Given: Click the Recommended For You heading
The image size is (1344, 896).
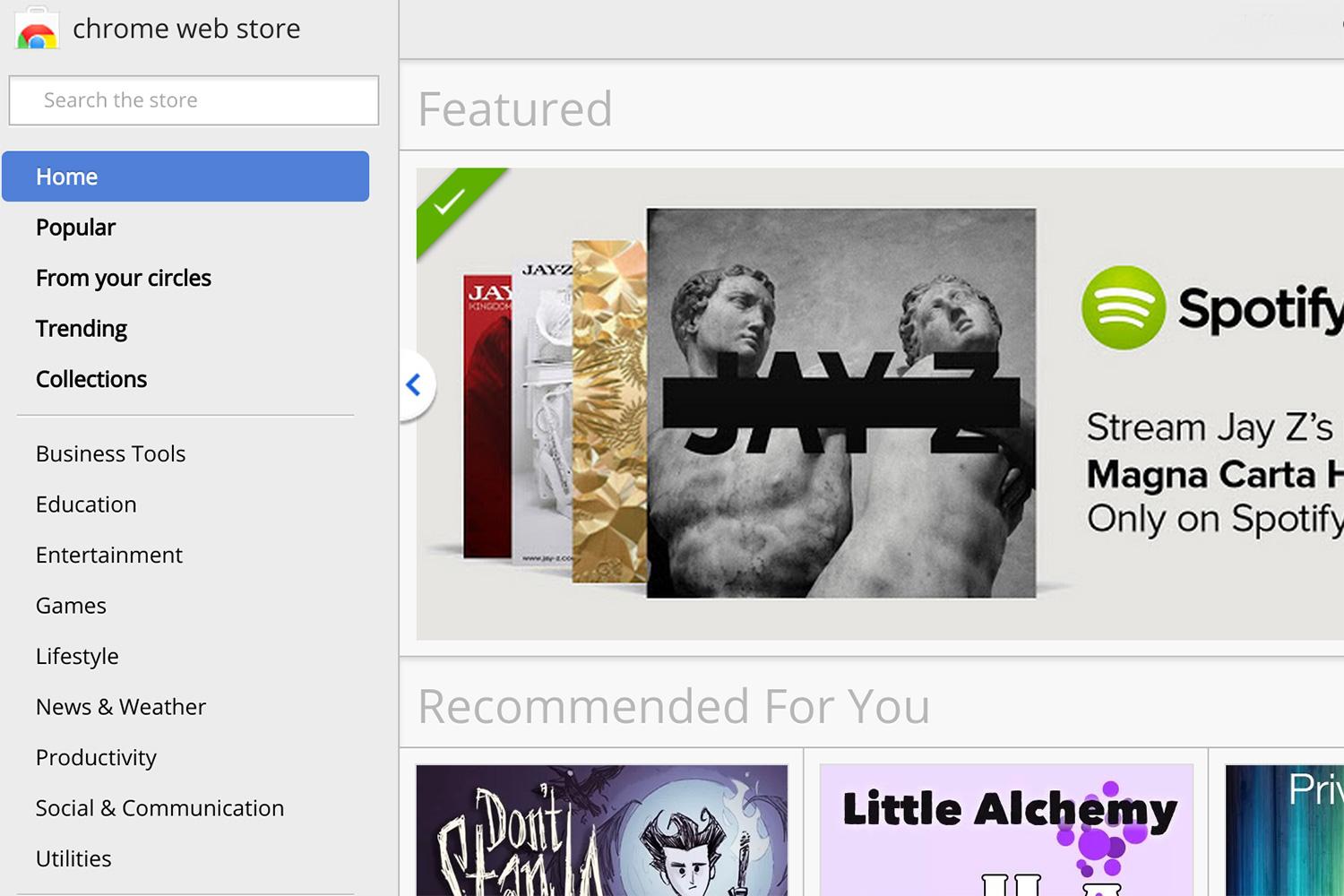Looking at the screenshot, I should click(x=674, y=706).
